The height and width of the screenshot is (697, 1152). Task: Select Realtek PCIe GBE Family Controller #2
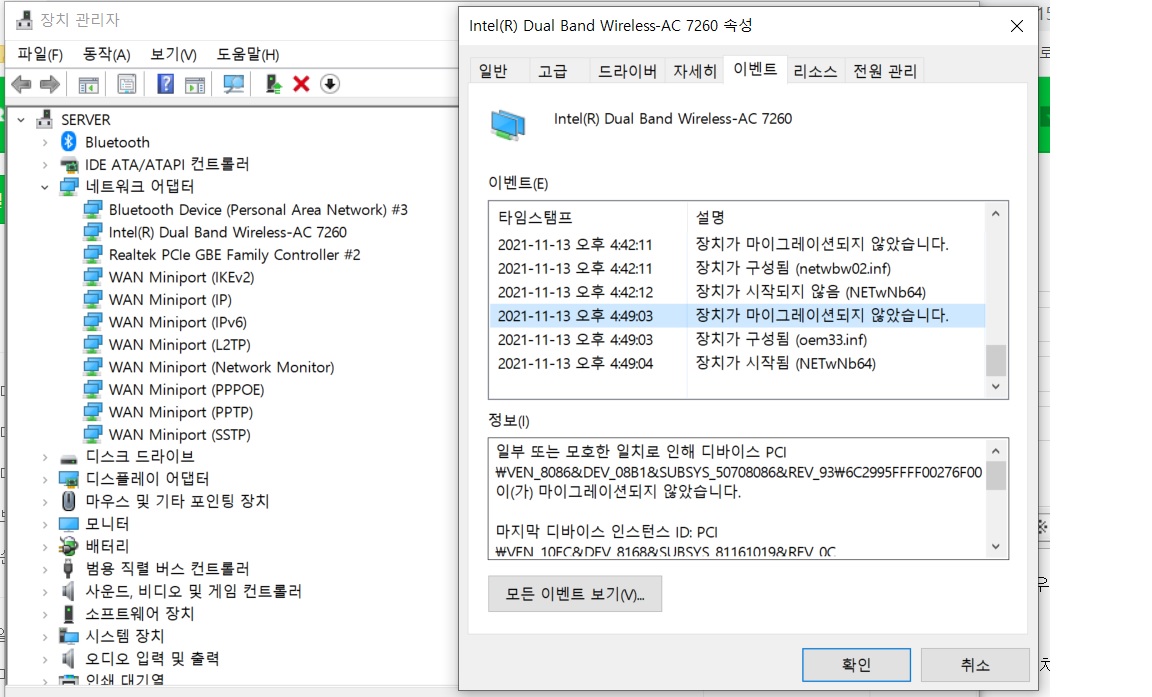pos(234,255)
